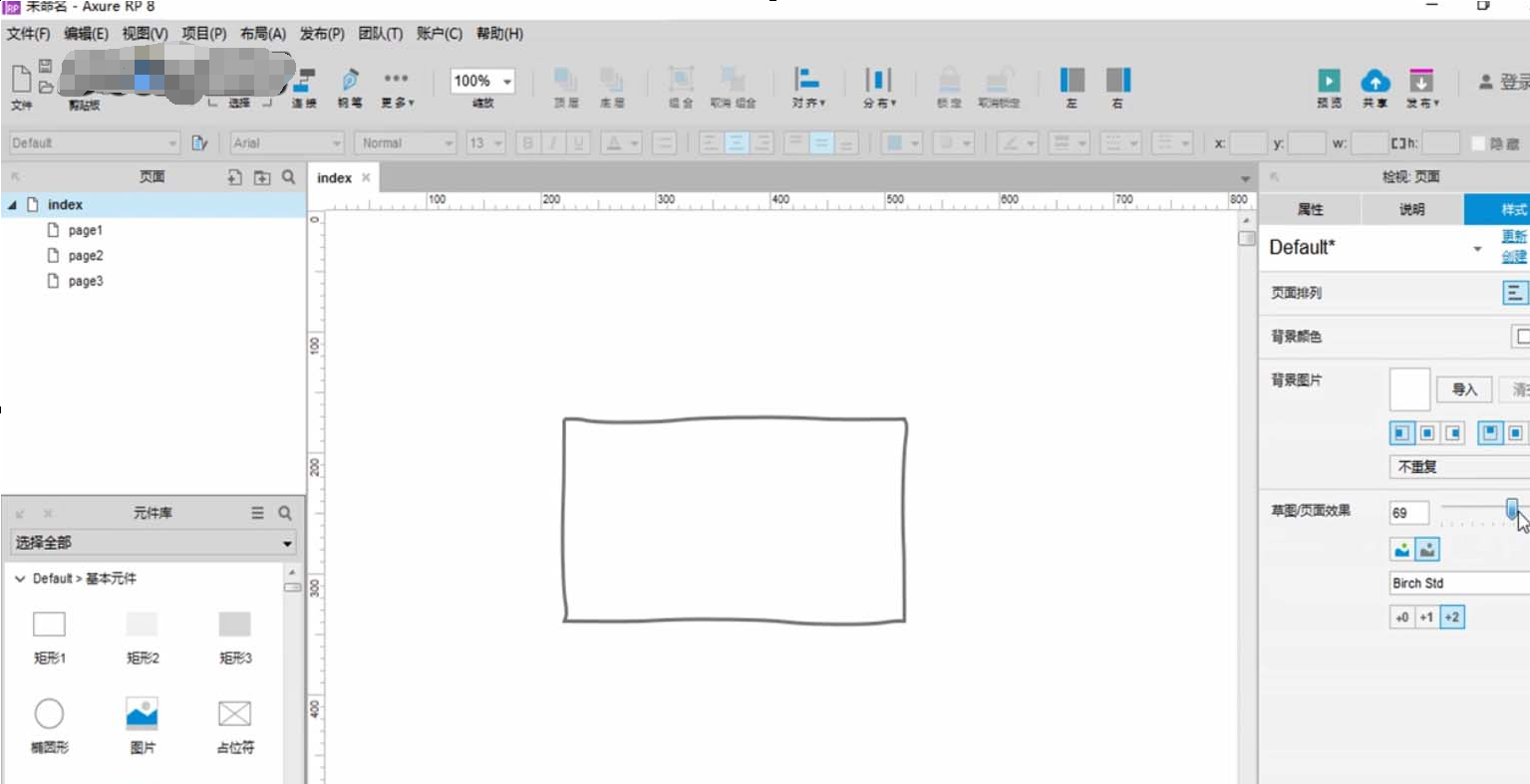Image resolution: width=1530 pixels, height=784 pixels.
Task: Open the More (更多) tools menu
Action: [x=397, y=87]
